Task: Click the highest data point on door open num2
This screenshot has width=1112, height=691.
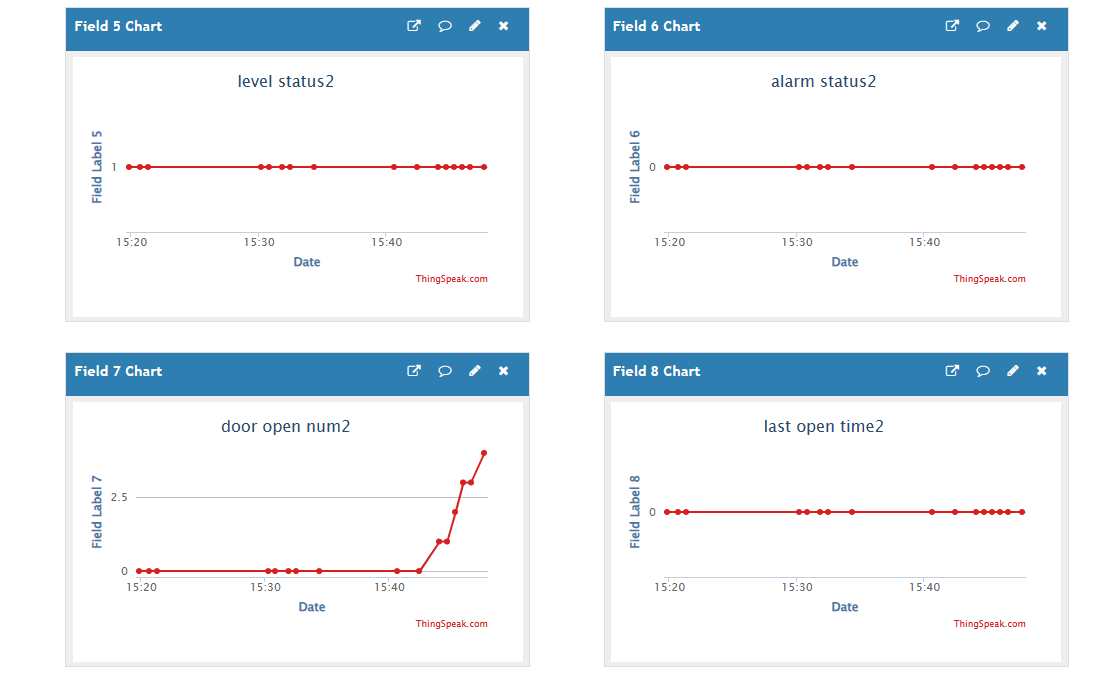Action: [x=484, y=453]
